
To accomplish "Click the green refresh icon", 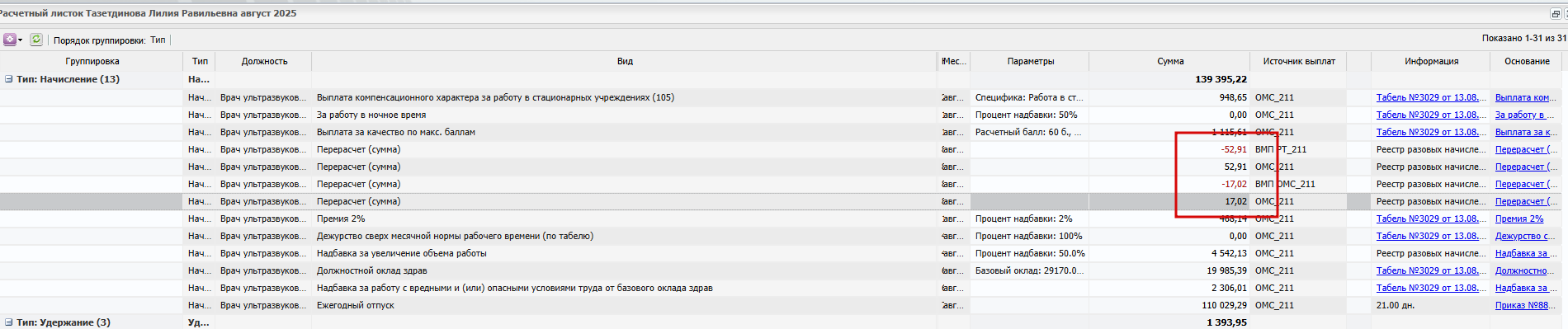I will 36,40.
